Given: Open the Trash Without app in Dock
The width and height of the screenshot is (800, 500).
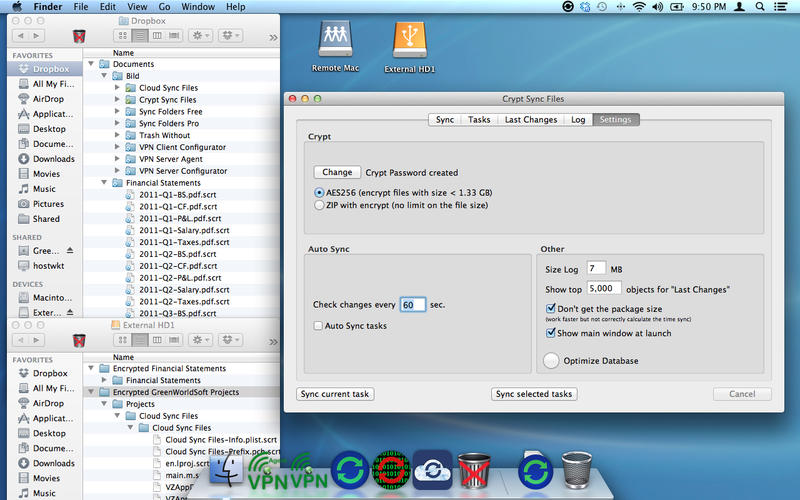Looking at the screenshot, I should click(474, 470).
